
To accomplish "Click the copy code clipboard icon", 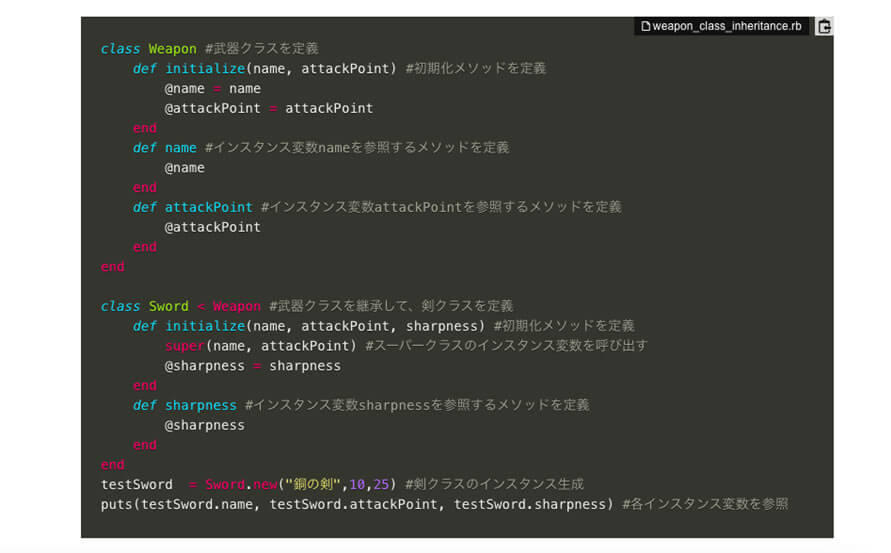I will click(x=824, y=26).
